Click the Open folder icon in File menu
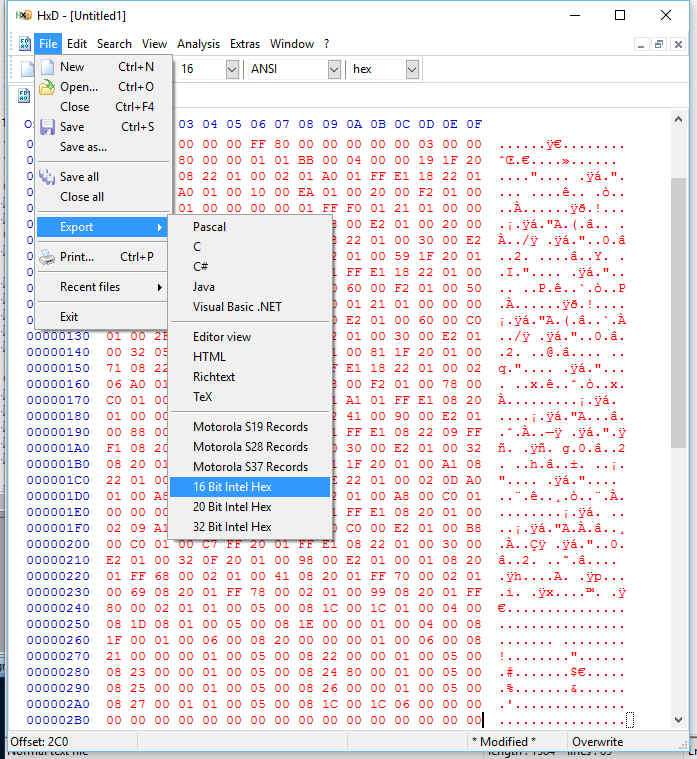Screen dimensions: 697x759 [47, 87]
